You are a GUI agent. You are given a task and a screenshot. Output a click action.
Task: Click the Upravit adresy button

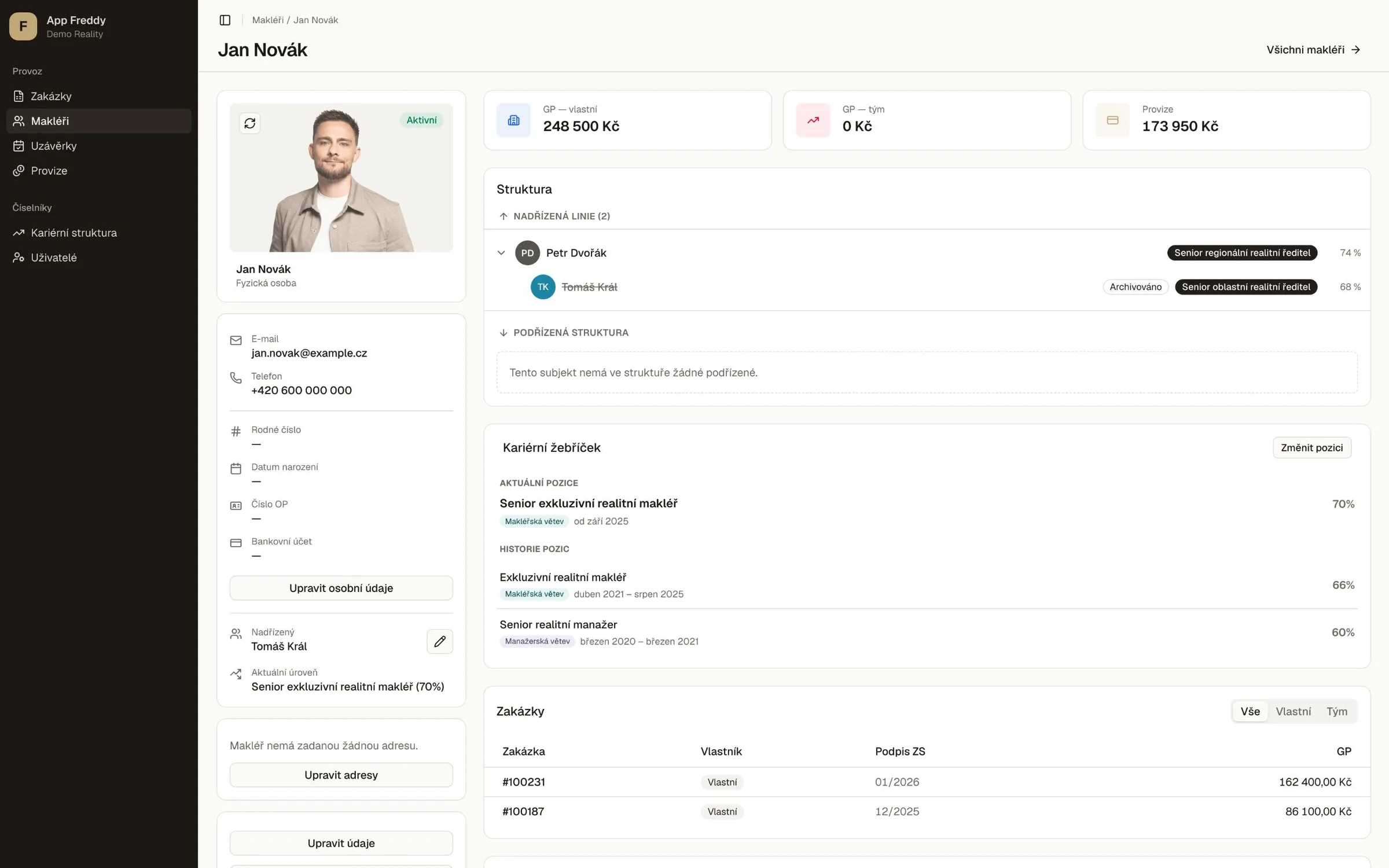coord(341,775)
